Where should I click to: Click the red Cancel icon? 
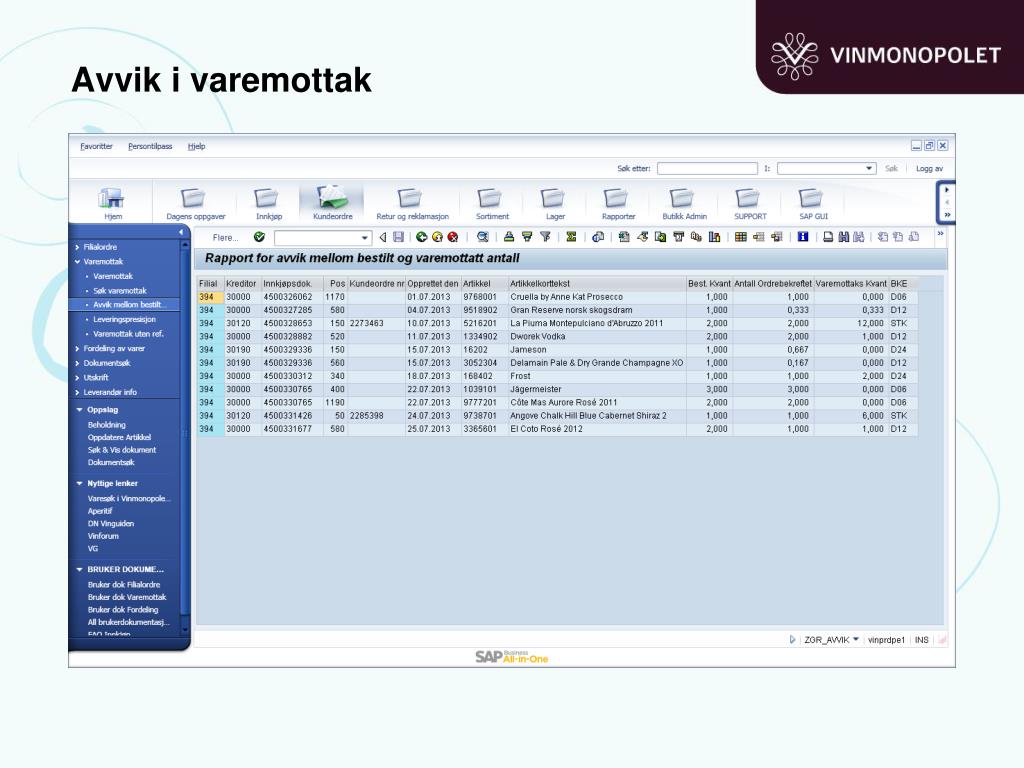point(453,237)
